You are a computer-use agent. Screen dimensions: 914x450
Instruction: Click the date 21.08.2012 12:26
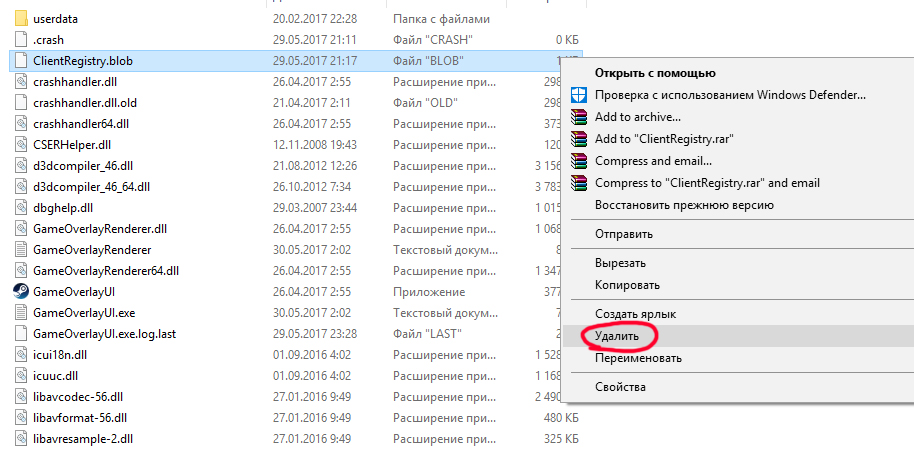click(x=315, y=166)
